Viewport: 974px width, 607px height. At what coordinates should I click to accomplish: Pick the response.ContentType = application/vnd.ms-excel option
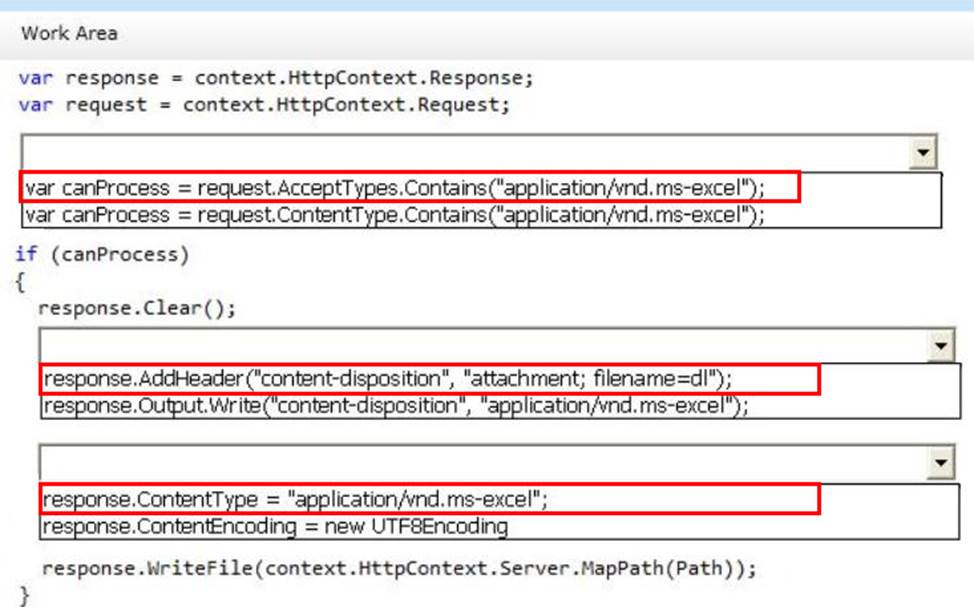296,498
